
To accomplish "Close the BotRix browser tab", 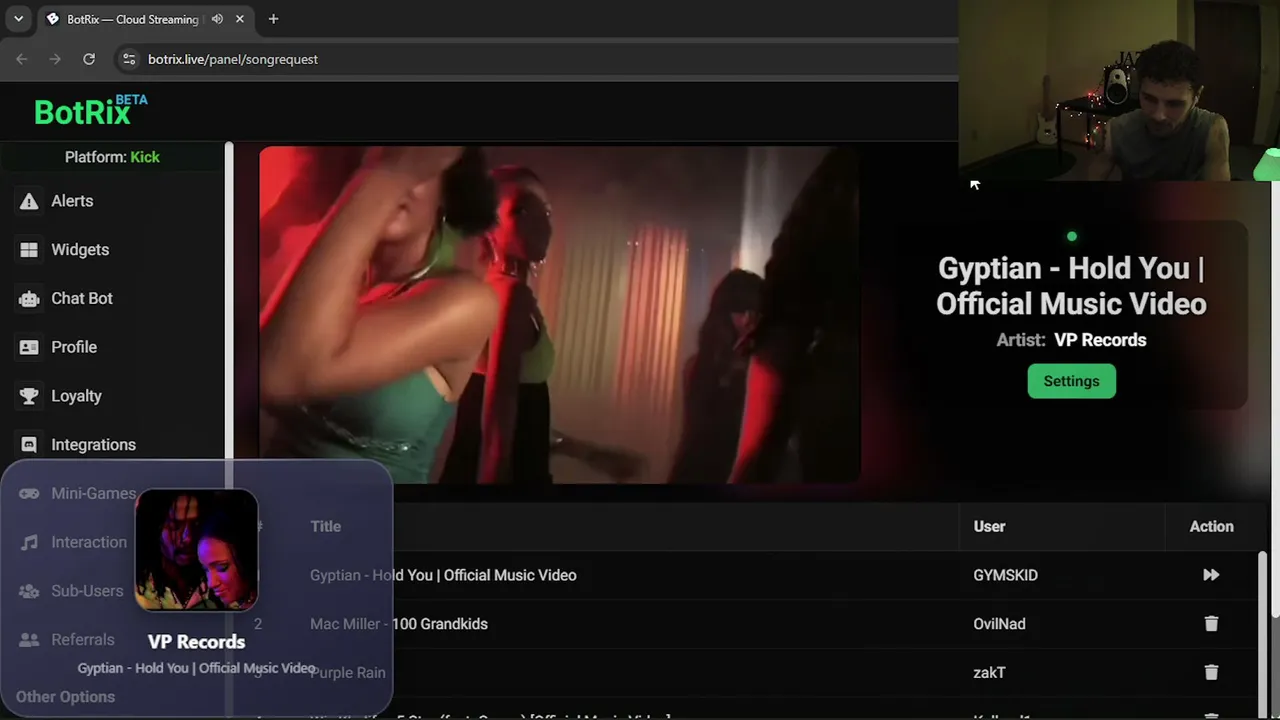I will point(240,19).
